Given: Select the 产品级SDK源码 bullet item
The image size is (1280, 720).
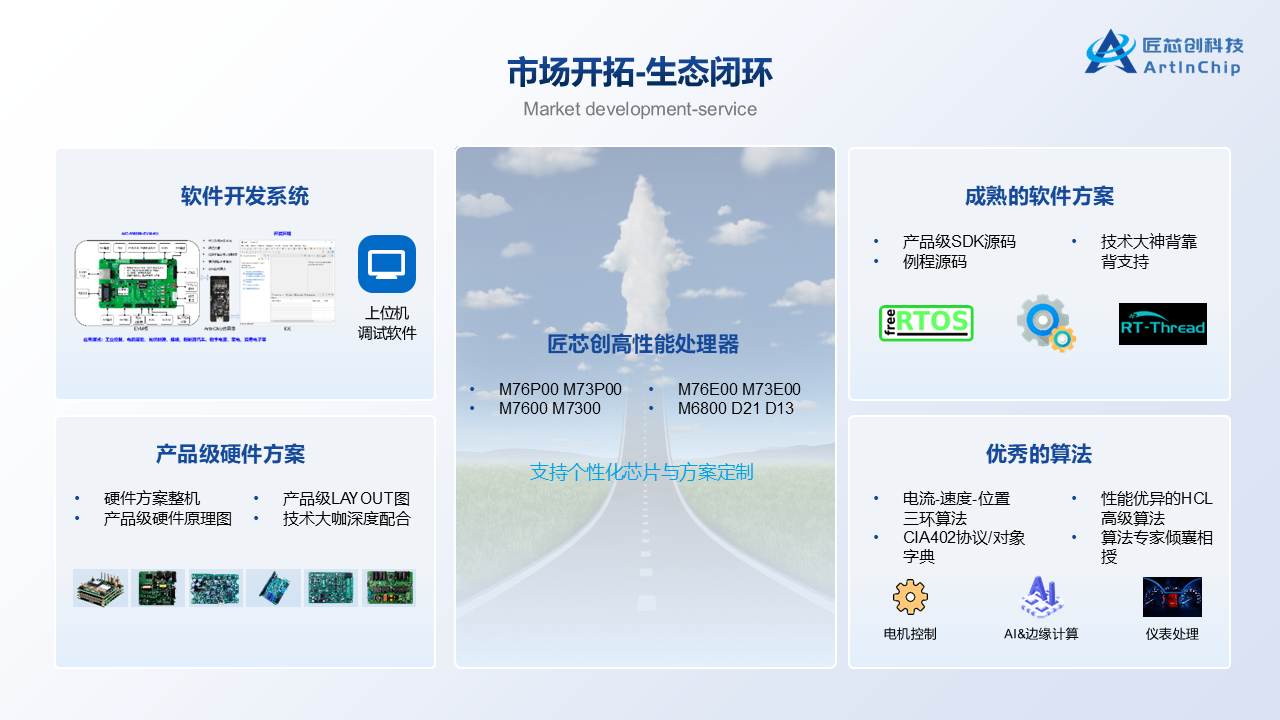Looking at the screenshot, I should click(x=959, y=241).
